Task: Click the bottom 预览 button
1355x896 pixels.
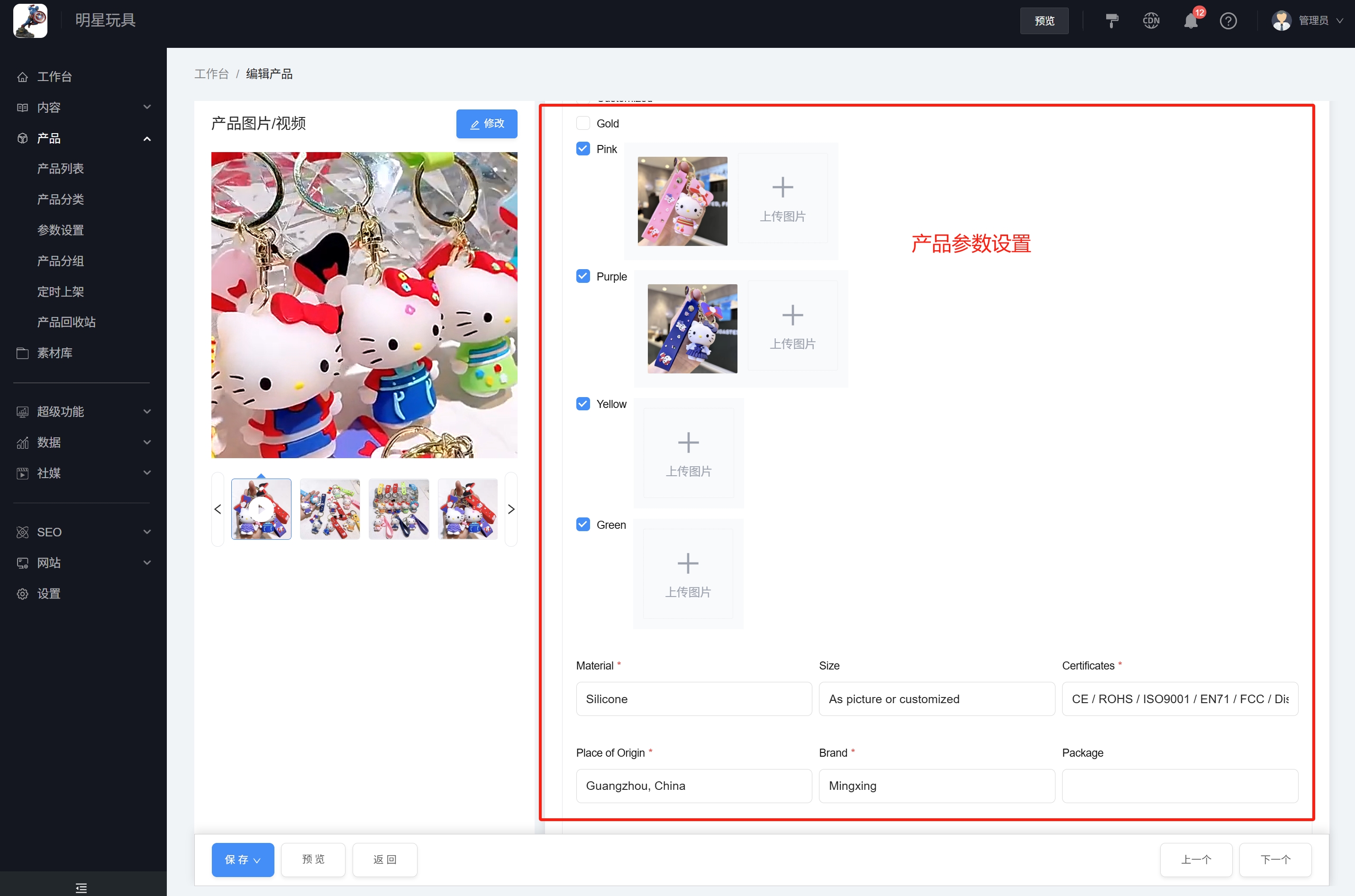Action: click(313, 860)
